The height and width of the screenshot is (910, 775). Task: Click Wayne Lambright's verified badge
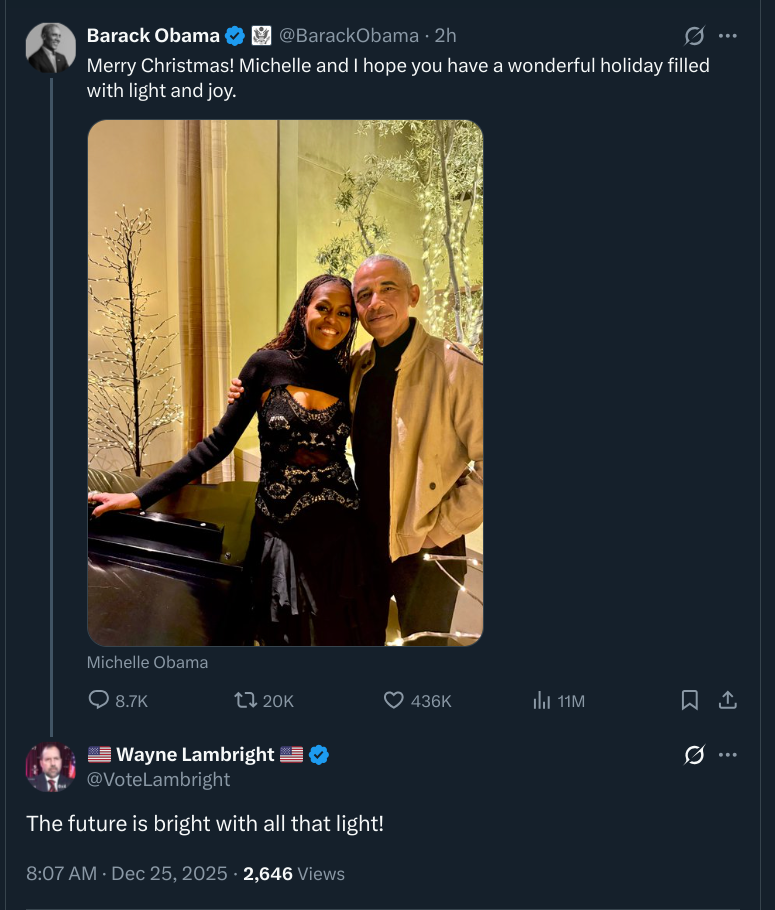tap(319, 754)
